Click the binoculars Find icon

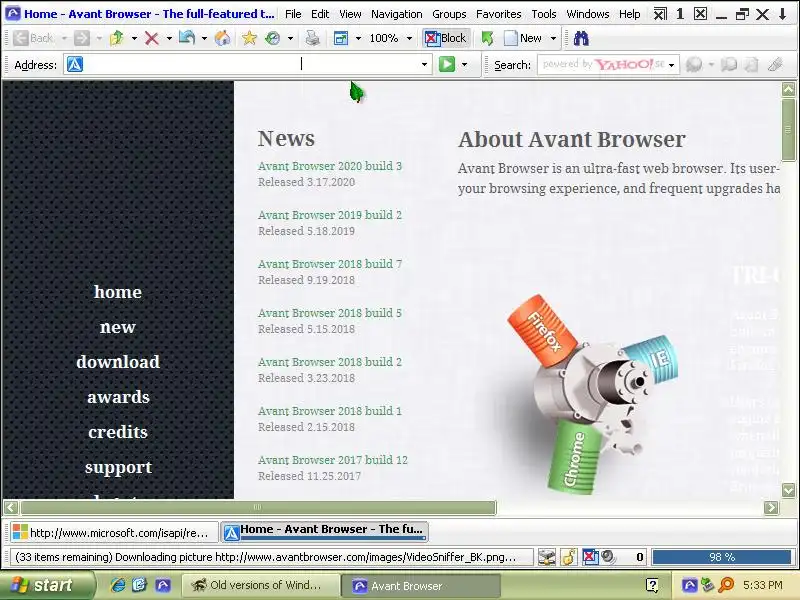coord(581,38)
